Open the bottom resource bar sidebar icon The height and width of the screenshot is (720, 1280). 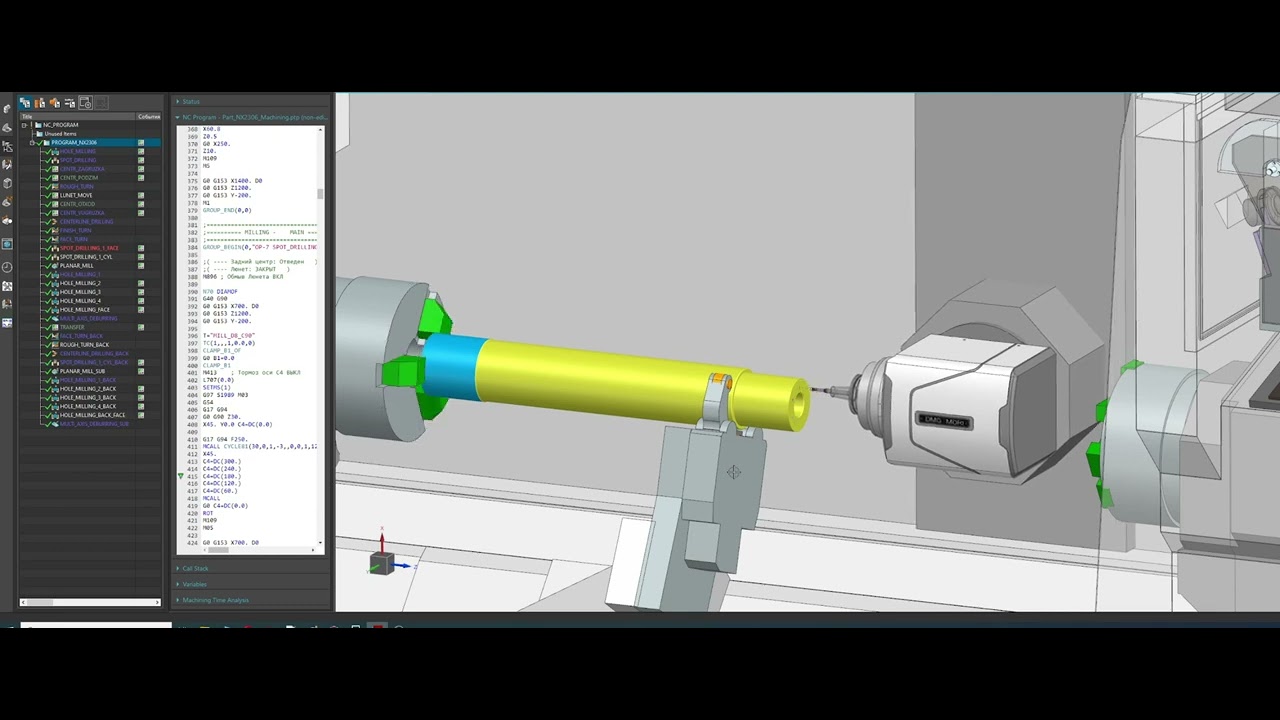click(7, 323)
